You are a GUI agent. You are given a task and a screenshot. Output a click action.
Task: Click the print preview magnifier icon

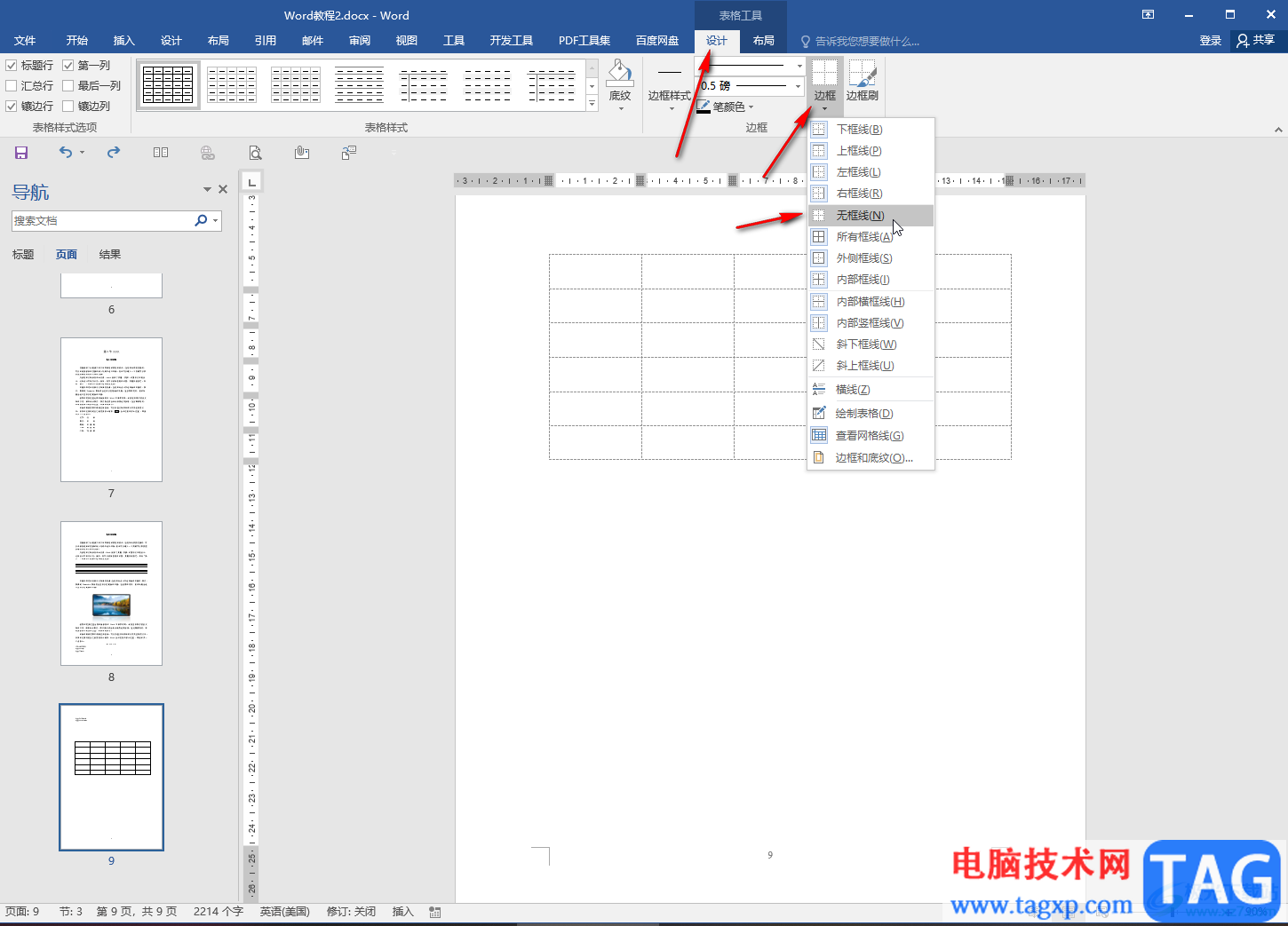(x=255, y=153)
